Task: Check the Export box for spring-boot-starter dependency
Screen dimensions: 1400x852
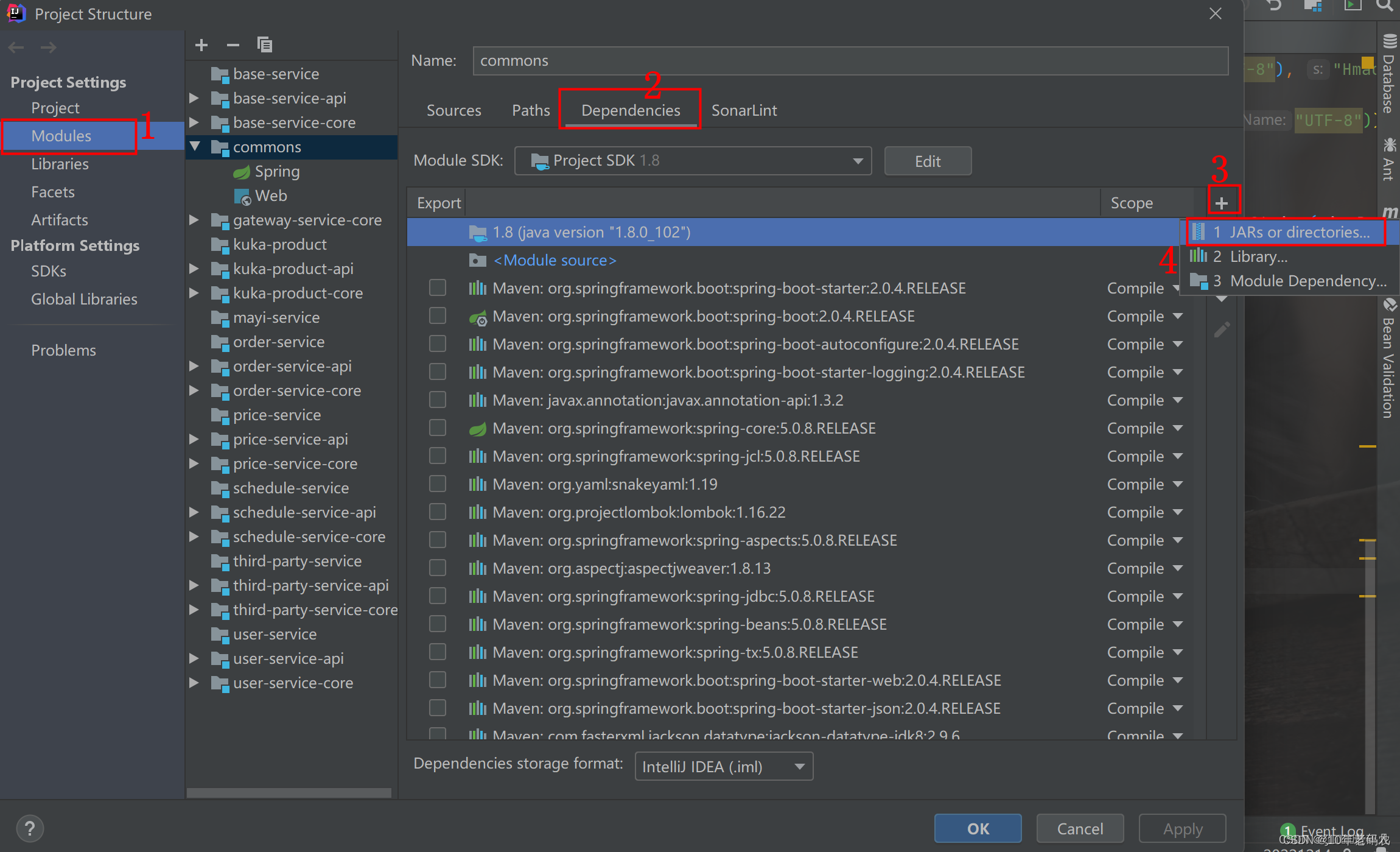Action: tap(438, 287)
